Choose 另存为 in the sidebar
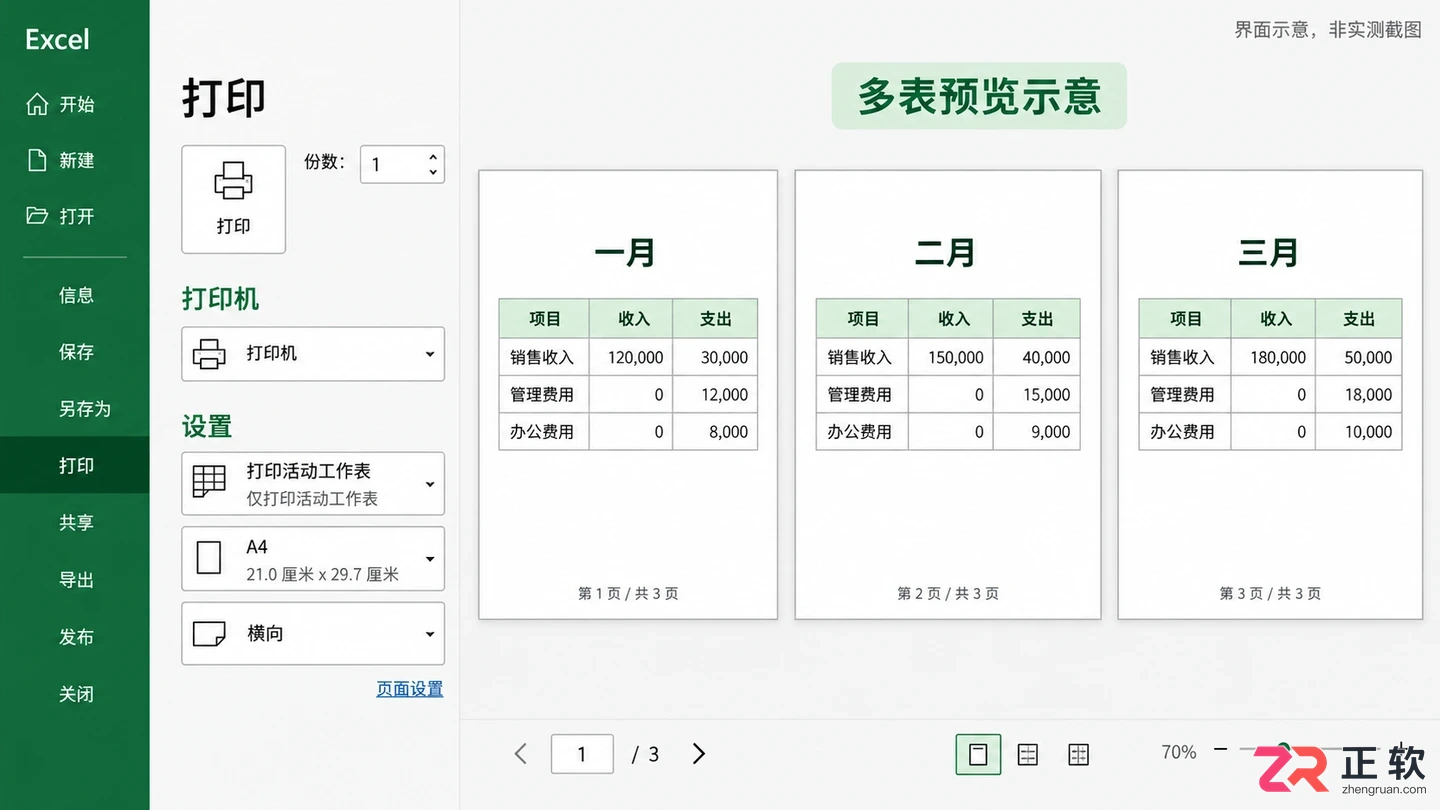Viewport: 1440px width, 810px height. click(x=84, y=408)
